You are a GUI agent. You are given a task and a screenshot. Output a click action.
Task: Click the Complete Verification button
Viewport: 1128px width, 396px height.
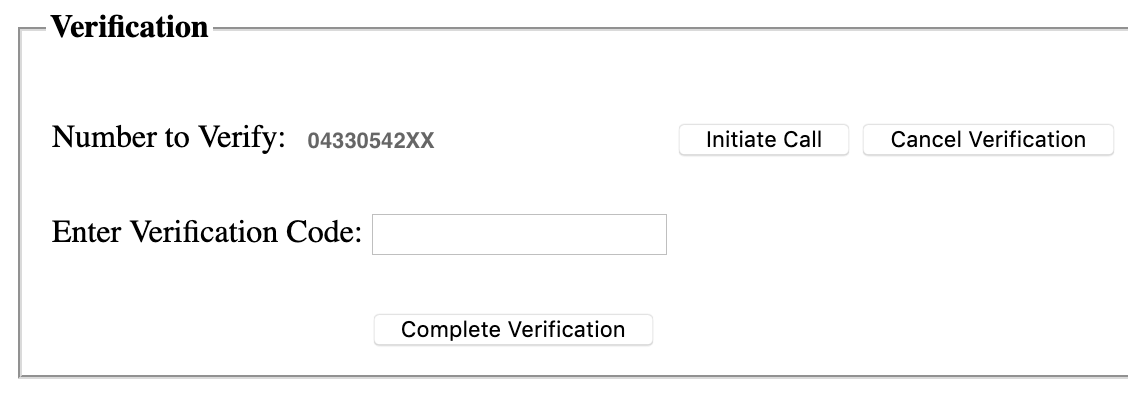click(x=513, y=330)
